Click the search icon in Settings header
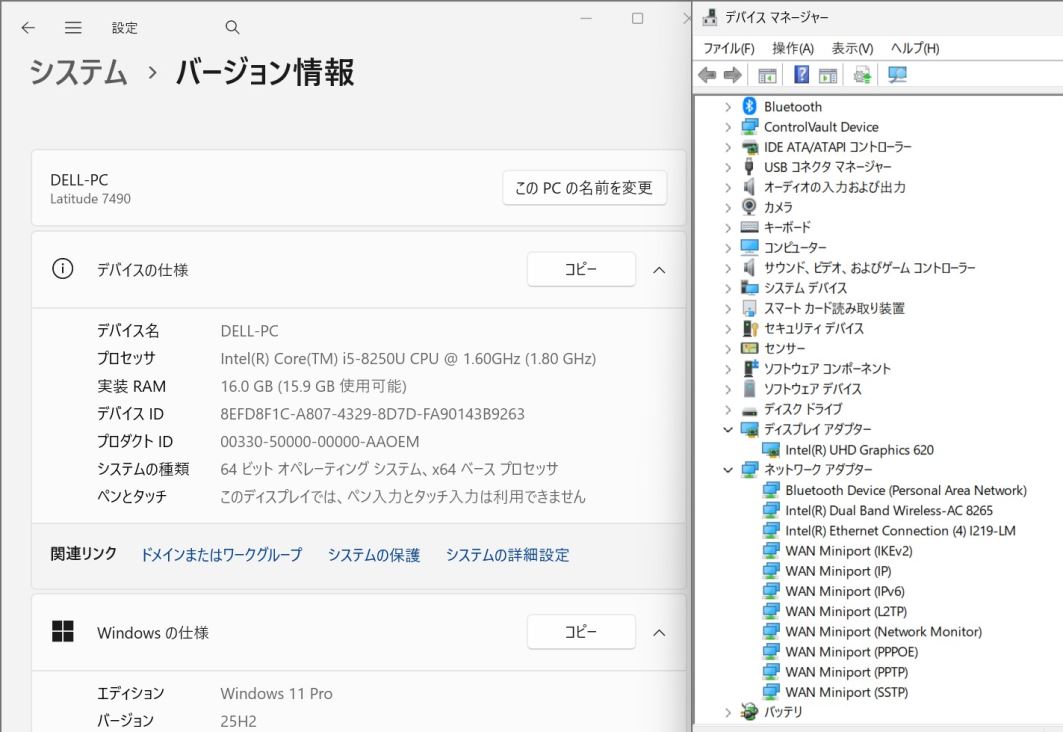Screen dimensions: 1063x732 point(232,28)
